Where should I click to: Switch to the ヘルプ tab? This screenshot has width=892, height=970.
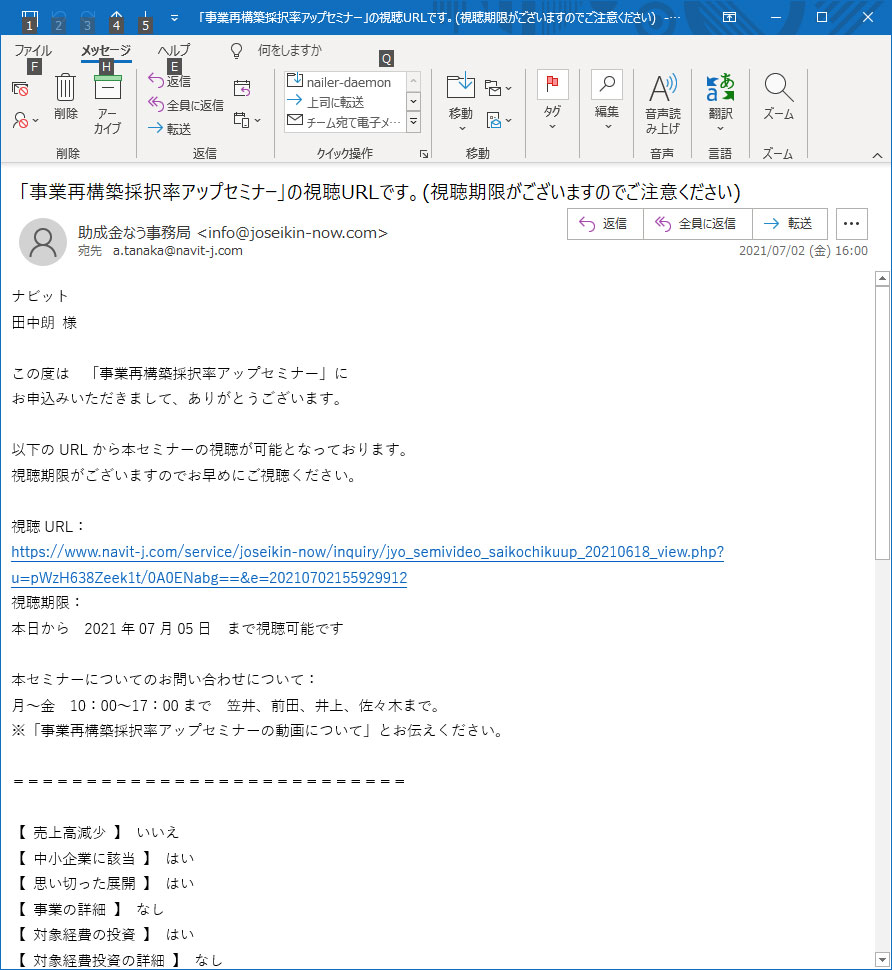[x=174, y=50]
